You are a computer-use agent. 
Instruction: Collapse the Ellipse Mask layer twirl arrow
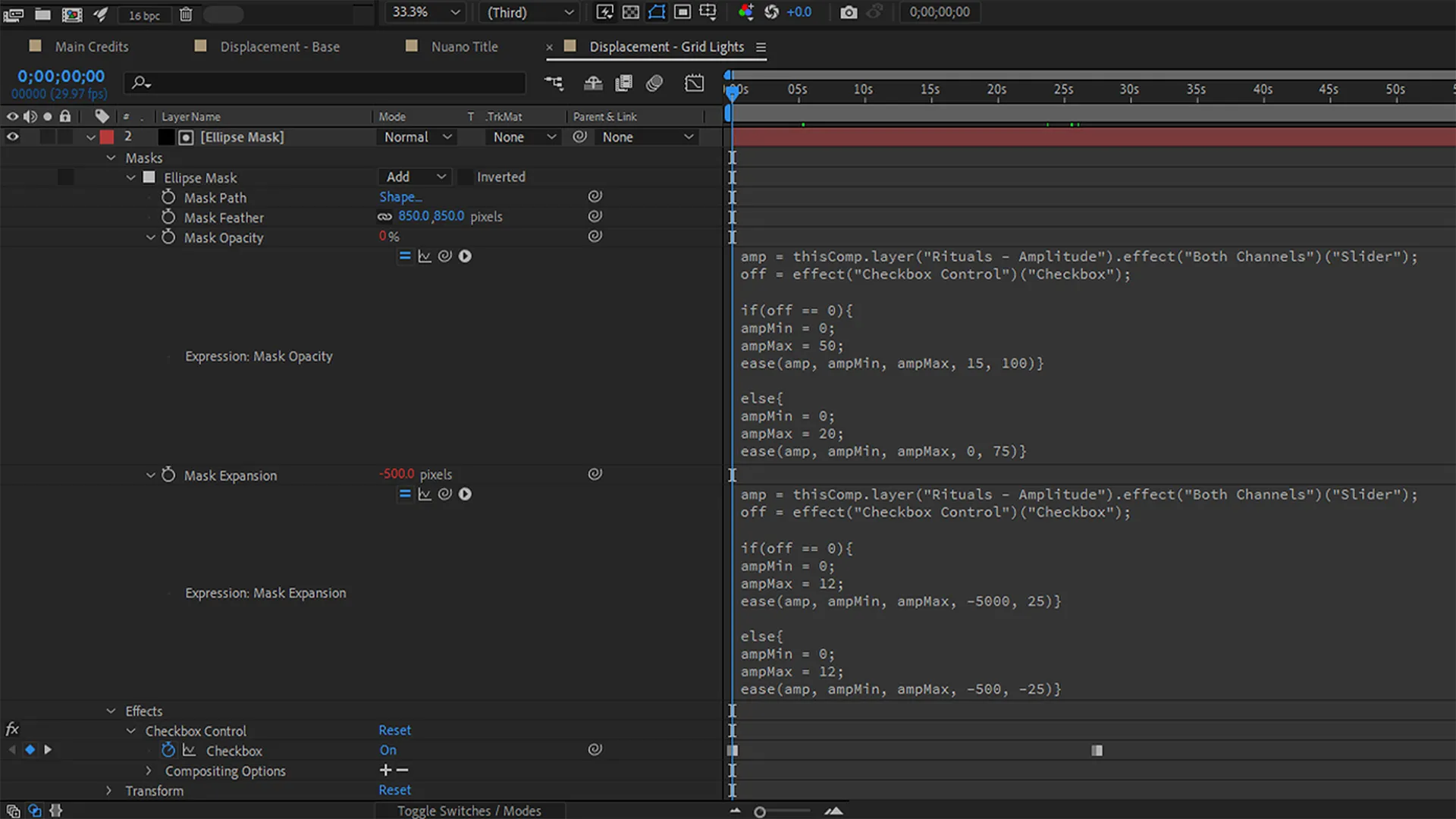tap(91, 137)
